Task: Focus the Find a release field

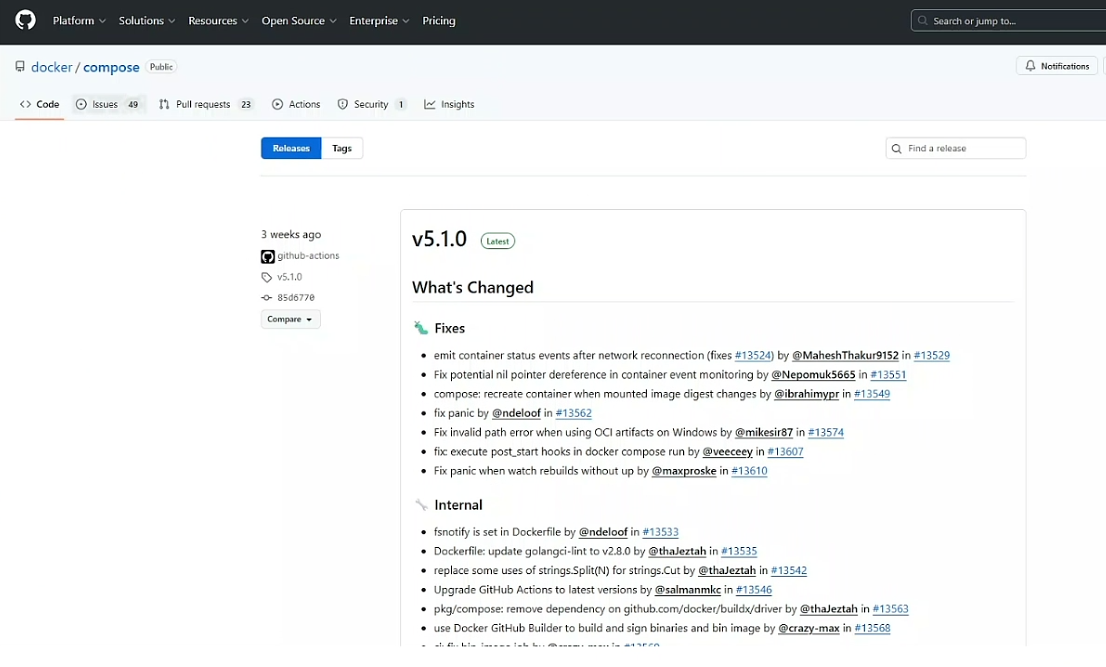Action: click(956, 148)
